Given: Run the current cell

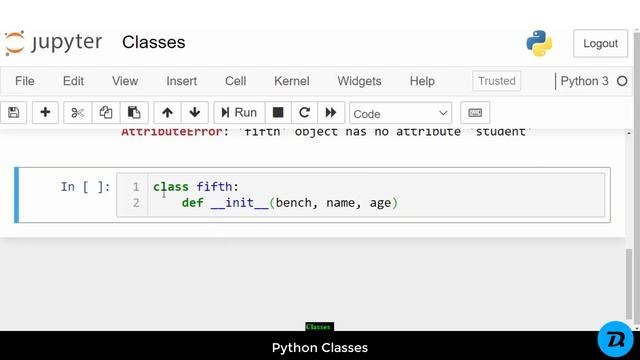Looking at the screenshot, I should [239, 113].
